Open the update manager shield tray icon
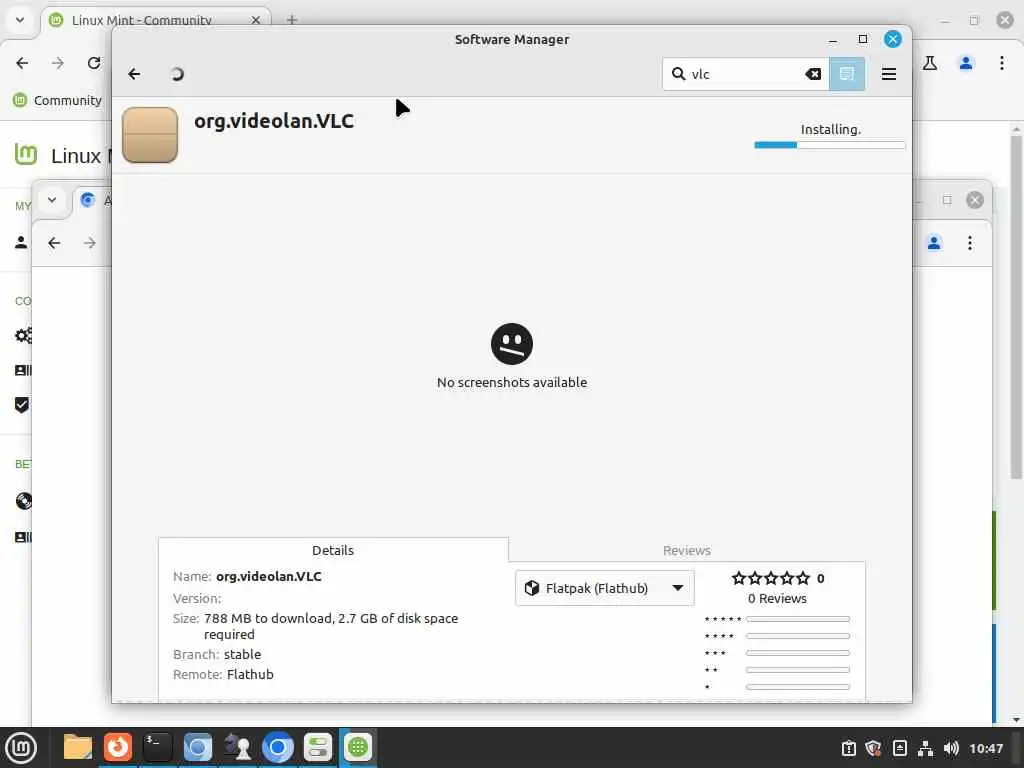The width and height of the screenshot is (1024, 768). [x=874, y=748]
